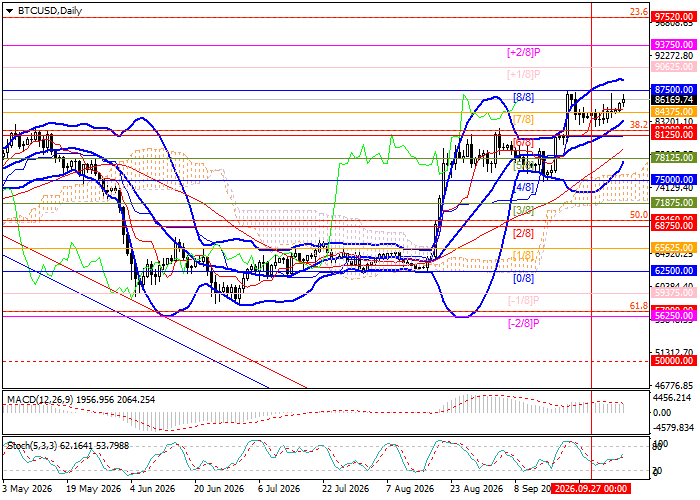Click the 38.2 Fibonacci level label

639,125
